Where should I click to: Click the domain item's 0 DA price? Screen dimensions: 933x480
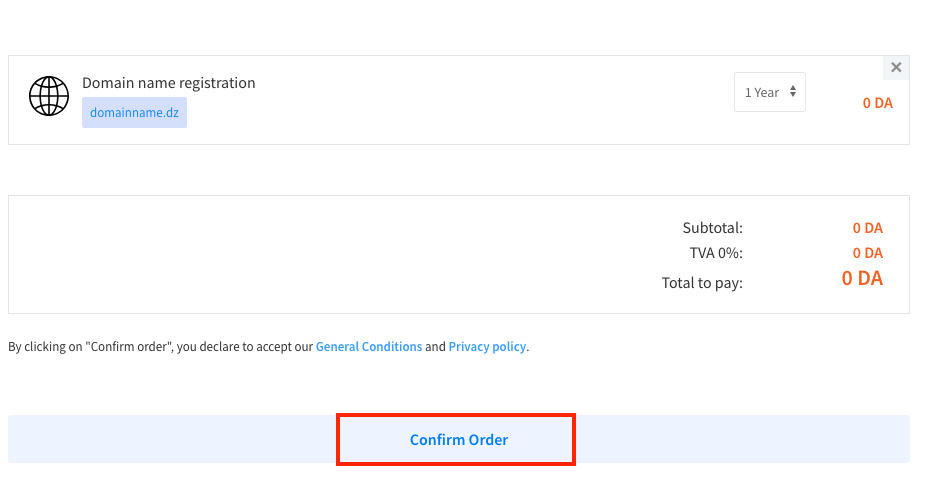coord(877,103)
